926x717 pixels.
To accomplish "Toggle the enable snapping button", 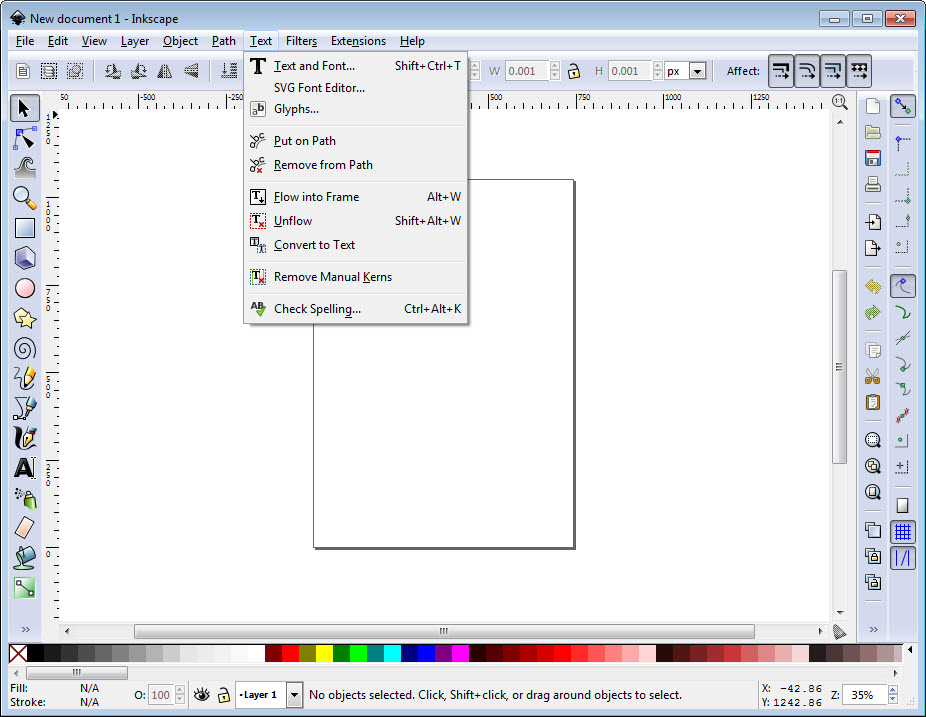I will coord(902,106).
